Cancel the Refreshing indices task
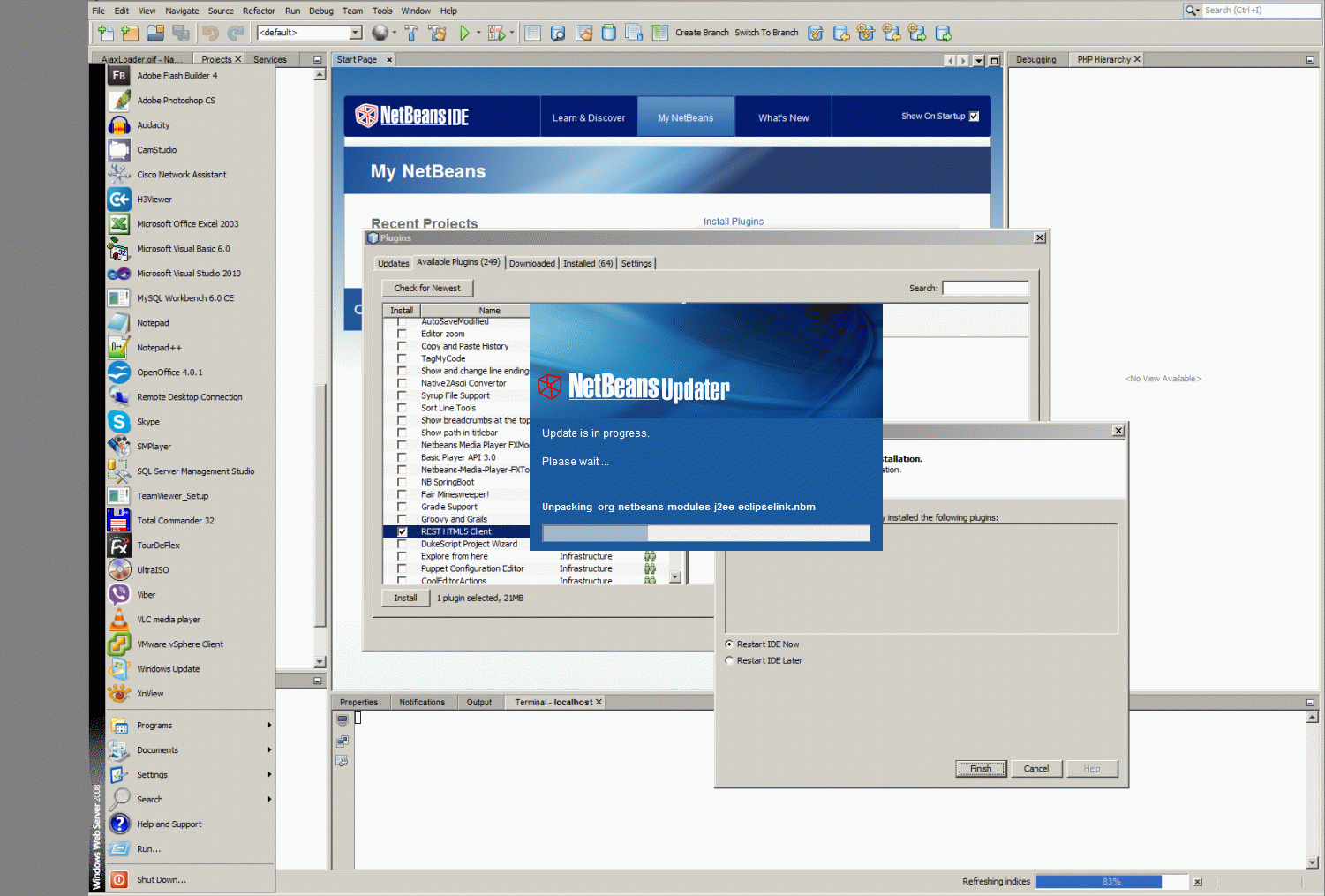This screenshot has height=896, width=1325. [1198, 882]
